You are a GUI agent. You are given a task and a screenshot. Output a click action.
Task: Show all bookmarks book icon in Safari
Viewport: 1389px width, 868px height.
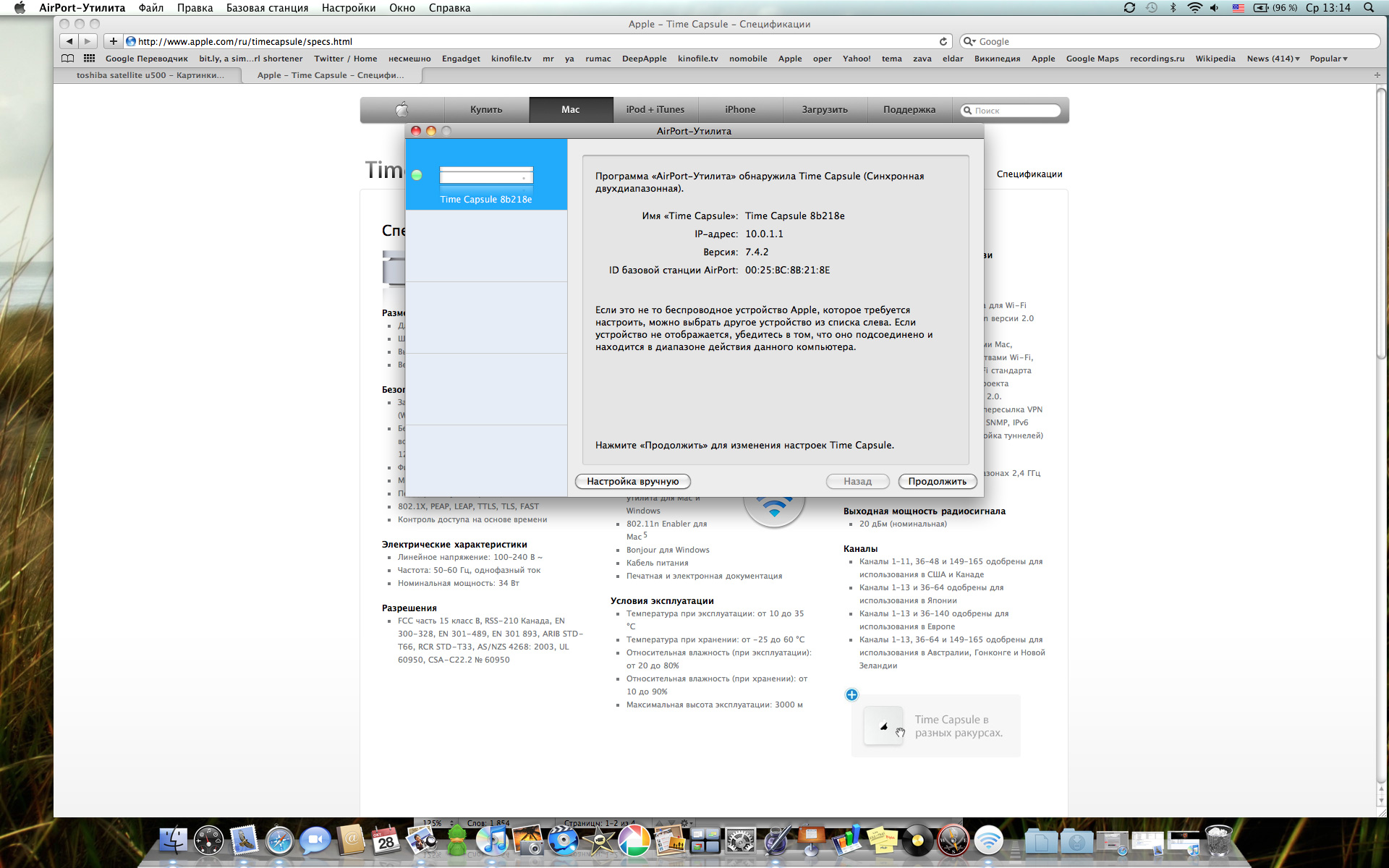68,59
